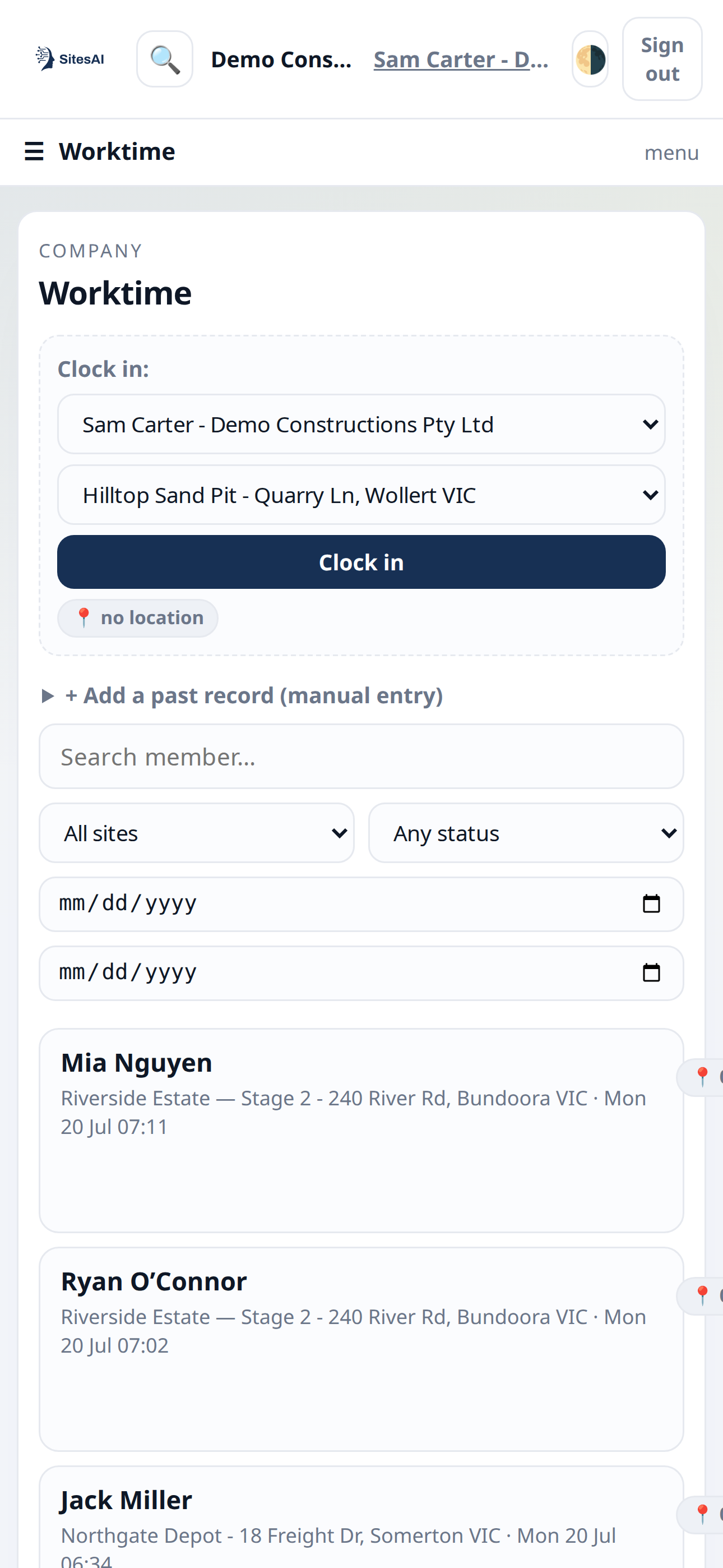Click location pin beside Ryan O'Connor
The image size is (723, 1568).
(x=702, y=1296)
